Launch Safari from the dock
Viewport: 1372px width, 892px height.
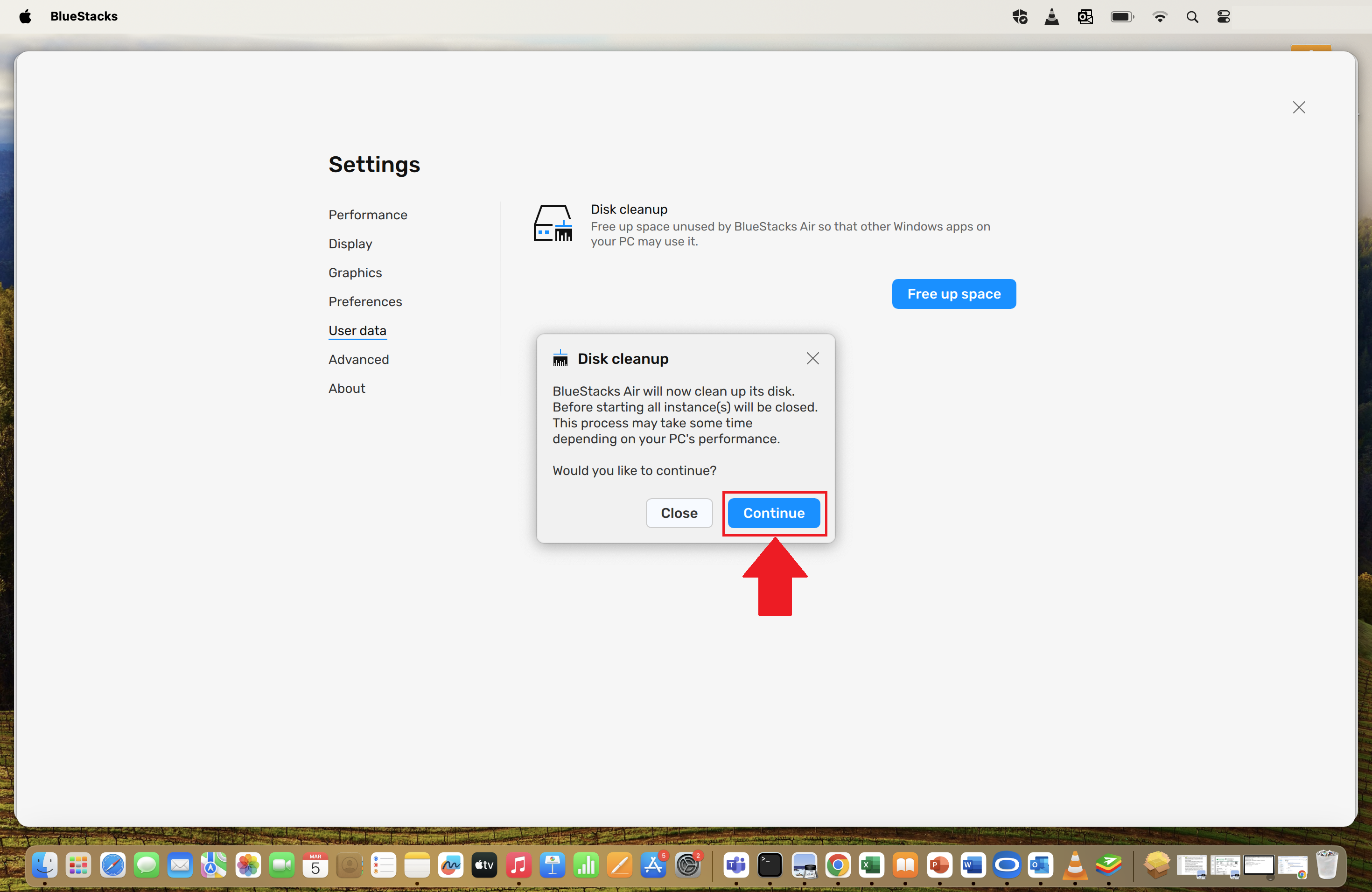(112, 865)
